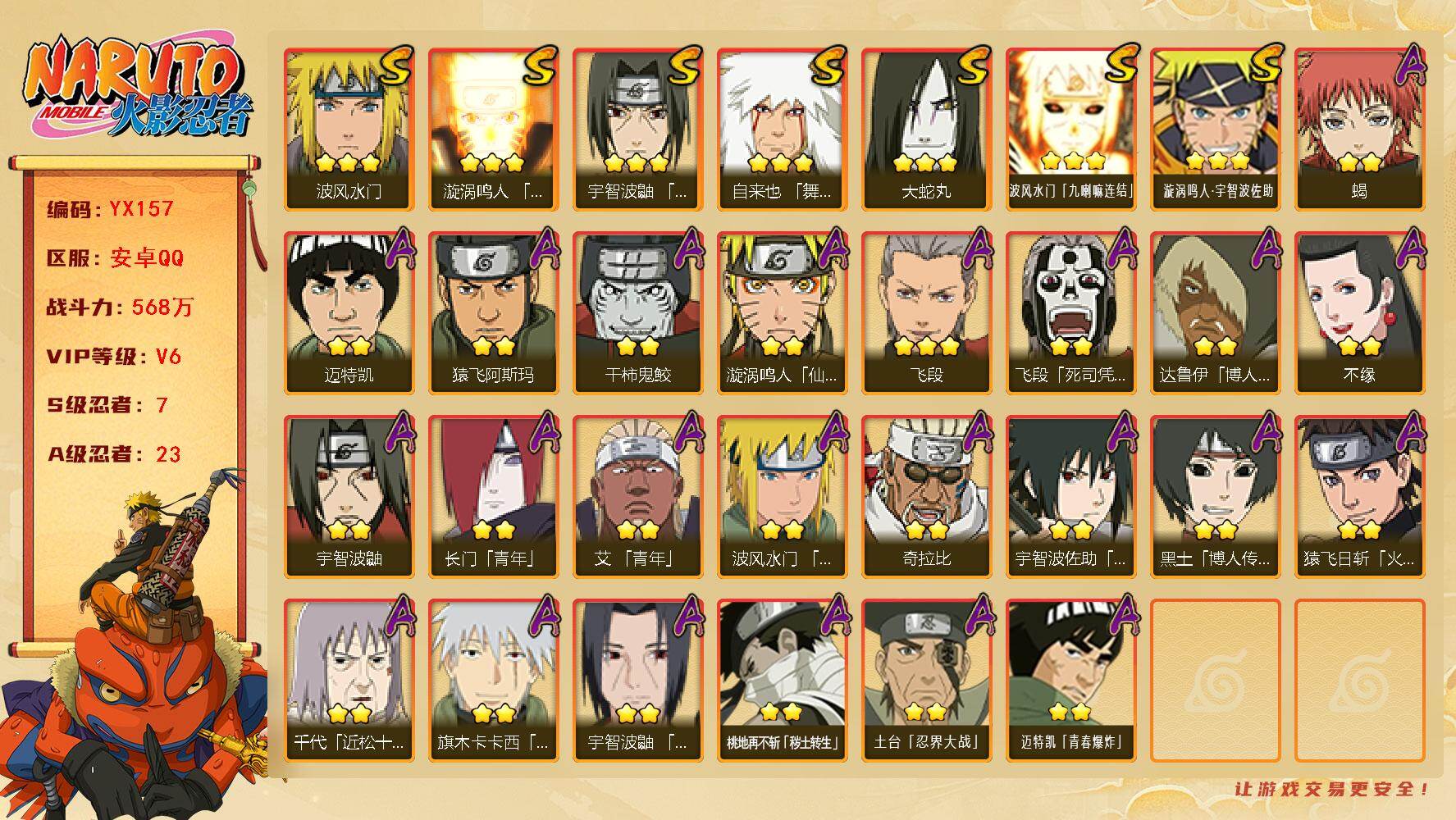Choose the 艾「青年」 character card
The height and width of the screenshot is (820, 1456).
click(637, 497)
